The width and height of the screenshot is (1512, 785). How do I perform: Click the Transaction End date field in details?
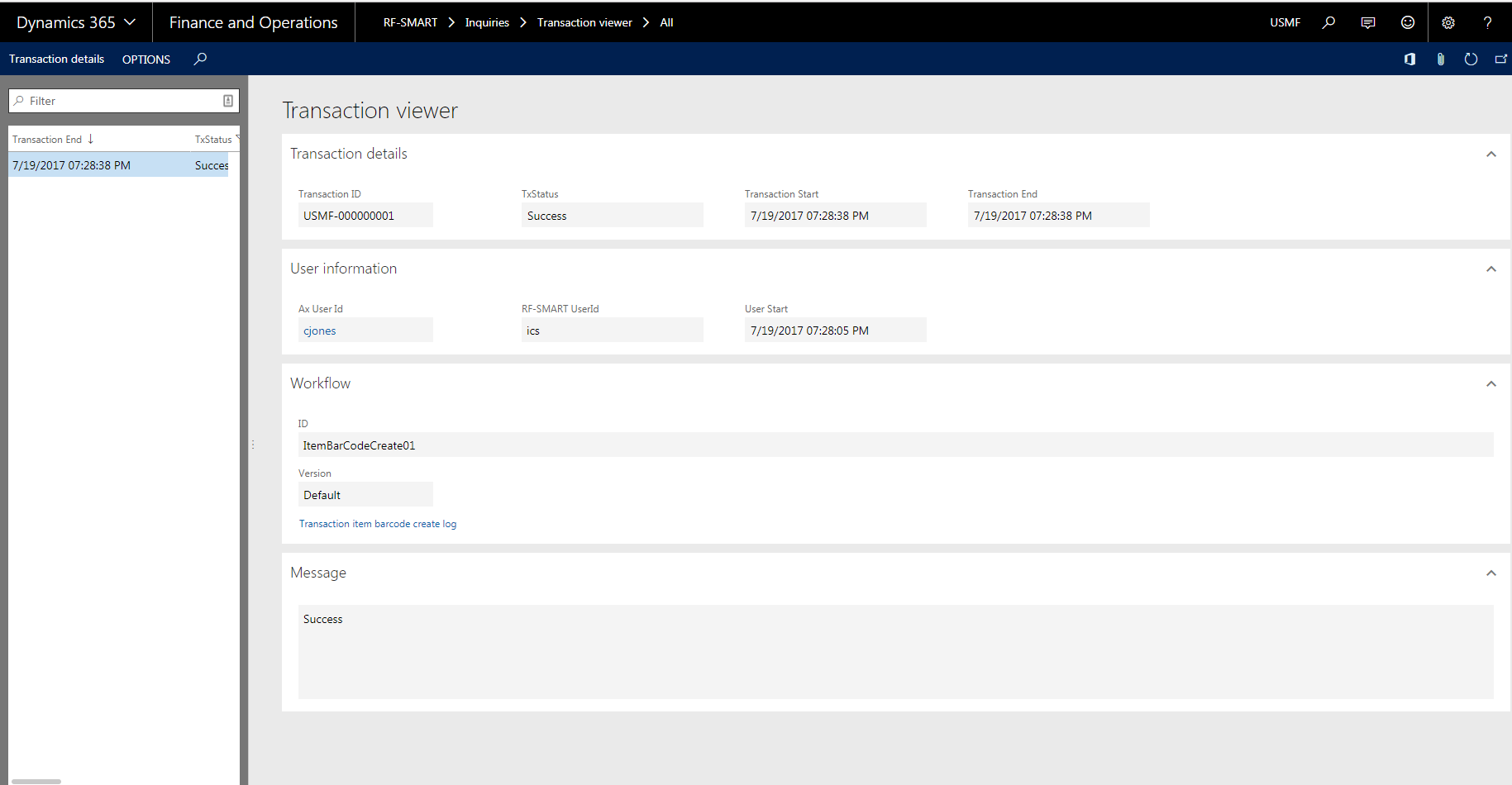1059,215
